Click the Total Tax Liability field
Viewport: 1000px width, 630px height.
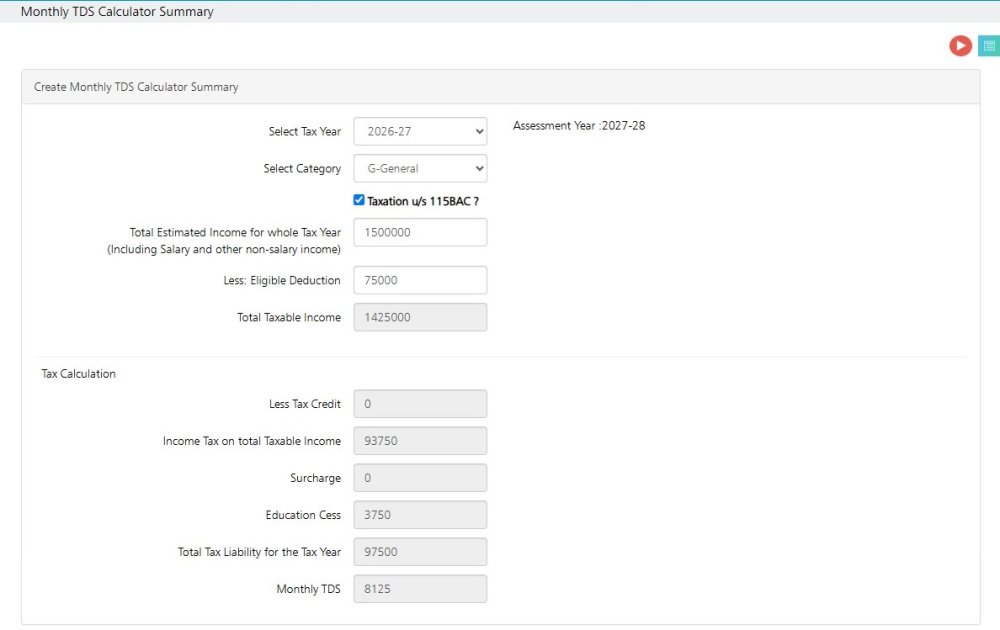click(x=420, y=552)
